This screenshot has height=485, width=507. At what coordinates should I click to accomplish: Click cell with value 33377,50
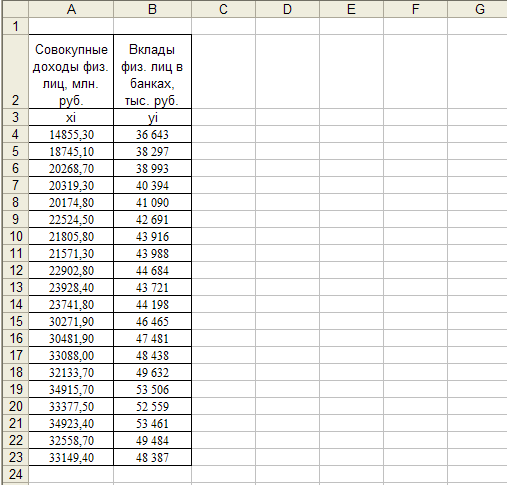point(71,406)
